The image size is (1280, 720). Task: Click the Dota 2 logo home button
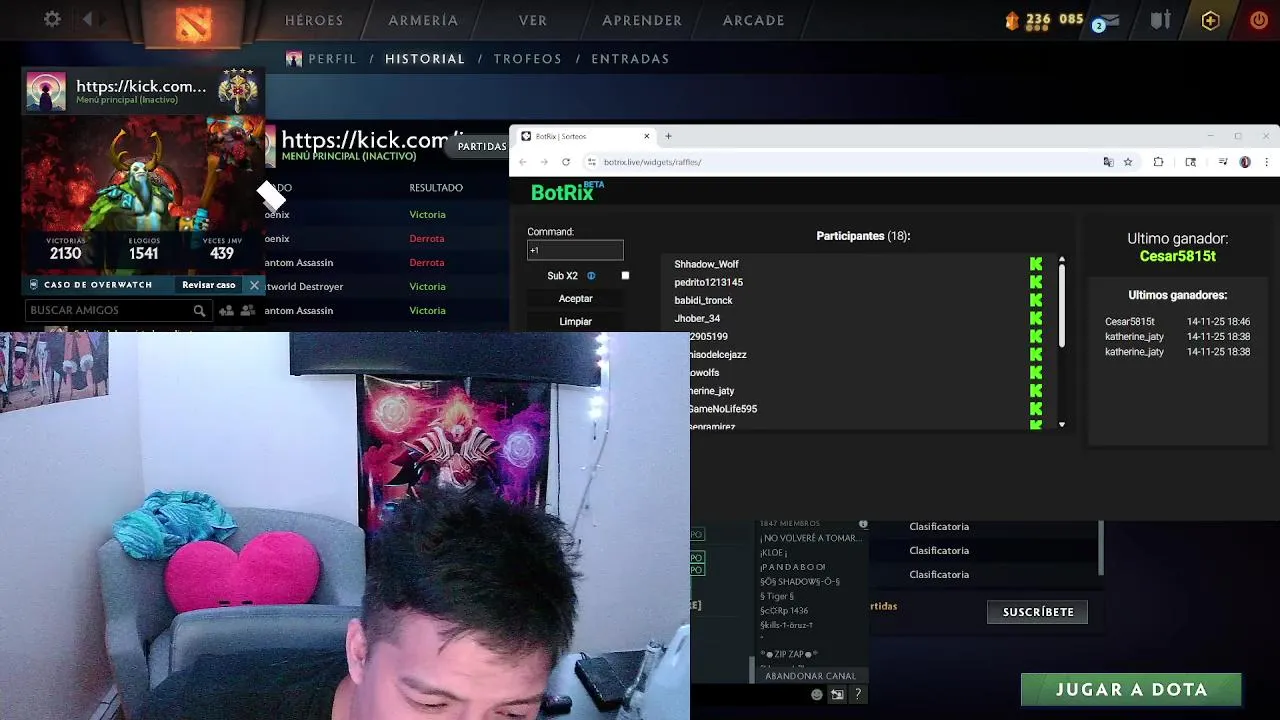193,23
